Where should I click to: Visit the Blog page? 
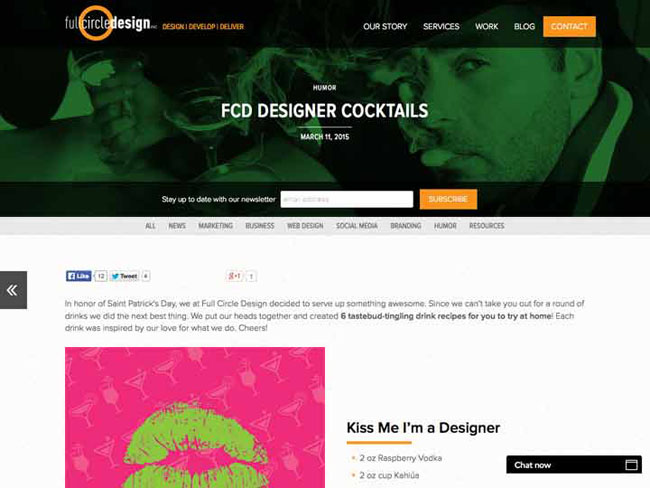[x=524, y=27]
